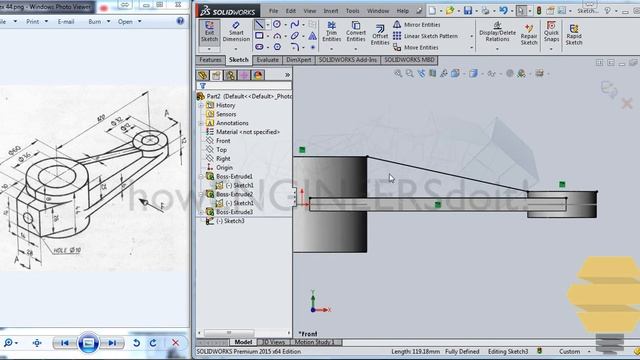640x360 pixels.
Task: Select the Straight Slot tool
Action: point(259,47)
